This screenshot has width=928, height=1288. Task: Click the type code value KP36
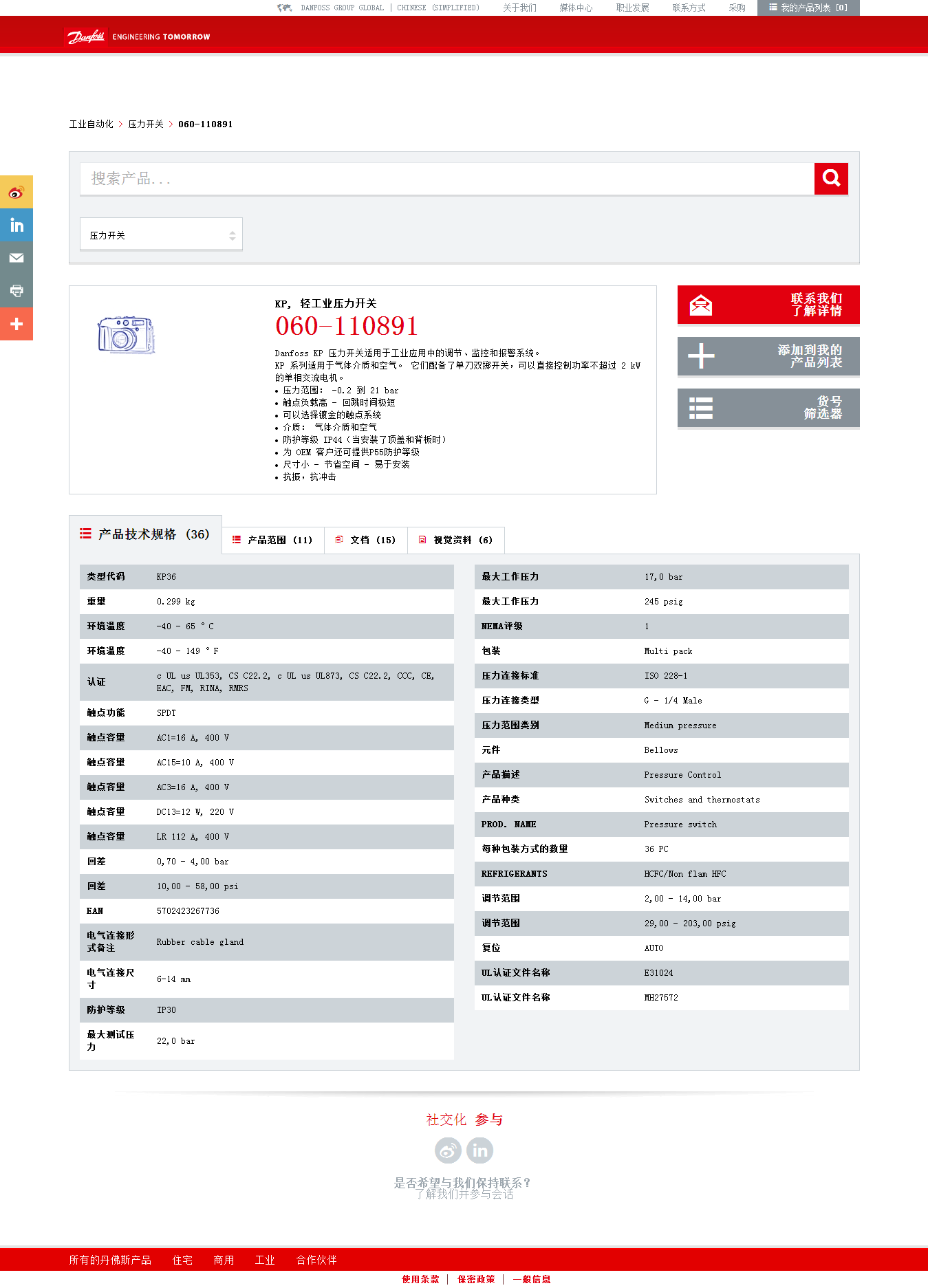[x=166, y=577]
